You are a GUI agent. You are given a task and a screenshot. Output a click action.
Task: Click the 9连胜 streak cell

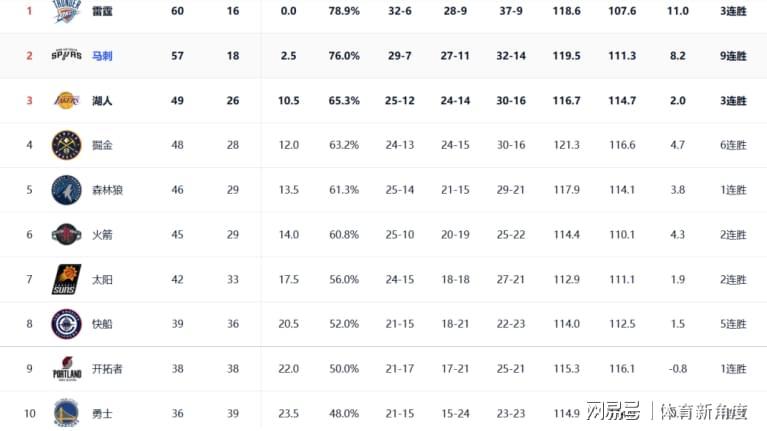click(x=733, y=56)
